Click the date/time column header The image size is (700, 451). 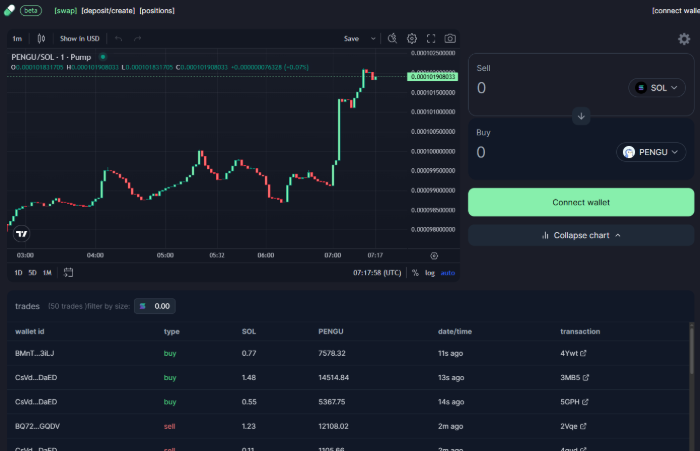455,331
